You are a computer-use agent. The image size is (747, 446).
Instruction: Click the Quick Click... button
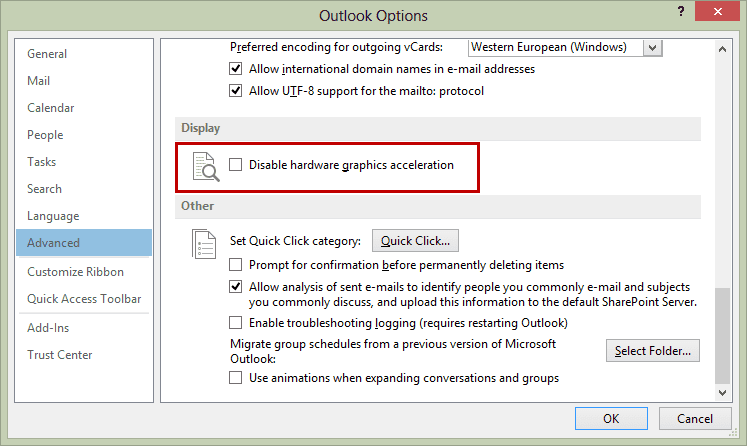coord(415,241)
